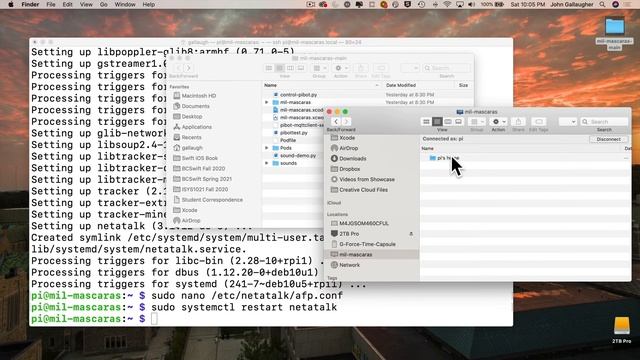Select mil-mascaras-main folder on desktop
Image resolution: width=640 pixels, height=360 pixels.
pos(615,33)
